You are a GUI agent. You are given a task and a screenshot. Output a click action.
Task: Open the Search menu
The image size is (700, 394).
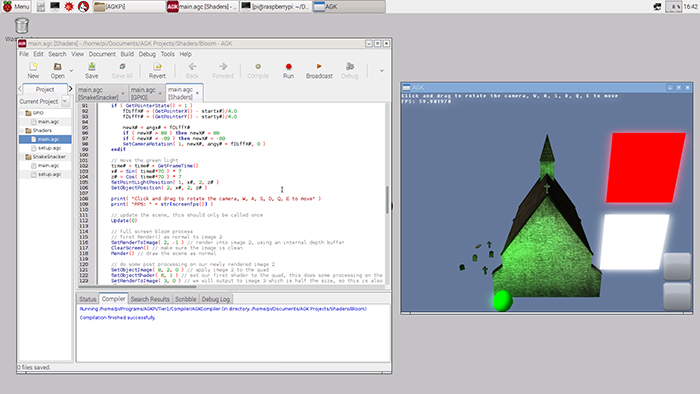(x=57, y=54)
